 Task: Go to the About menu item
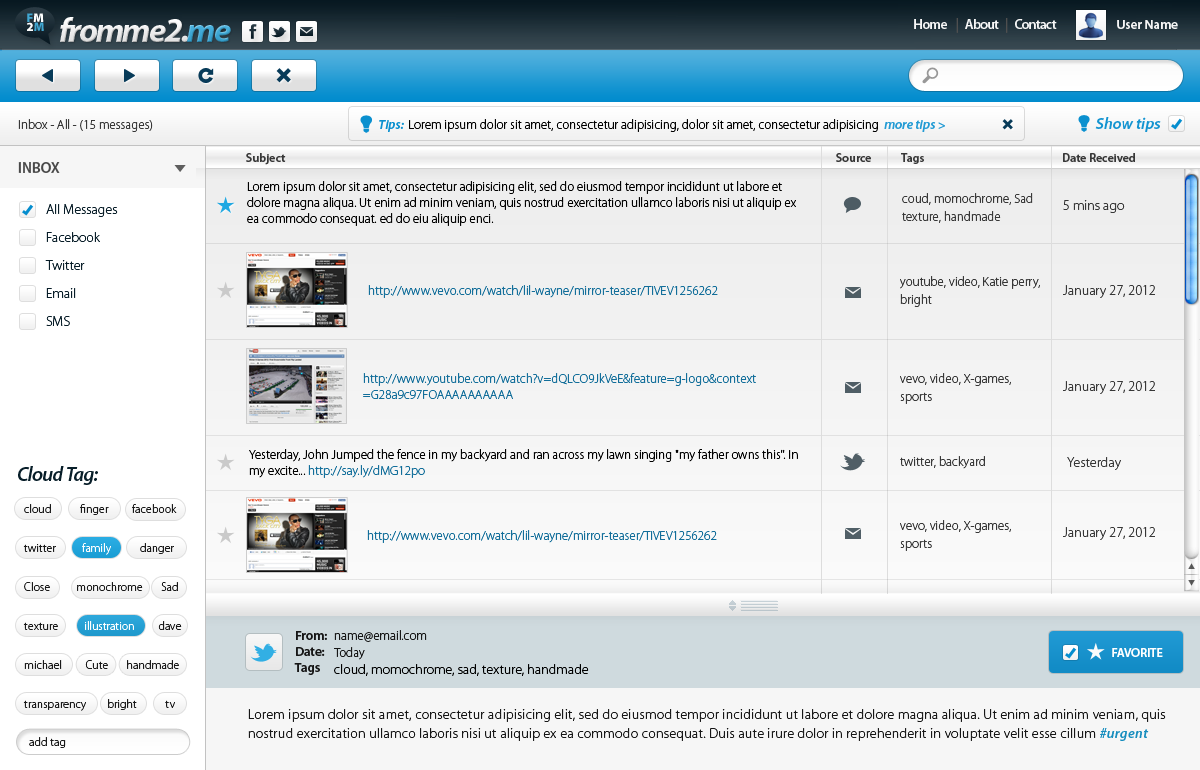click(x=981, y=25)
